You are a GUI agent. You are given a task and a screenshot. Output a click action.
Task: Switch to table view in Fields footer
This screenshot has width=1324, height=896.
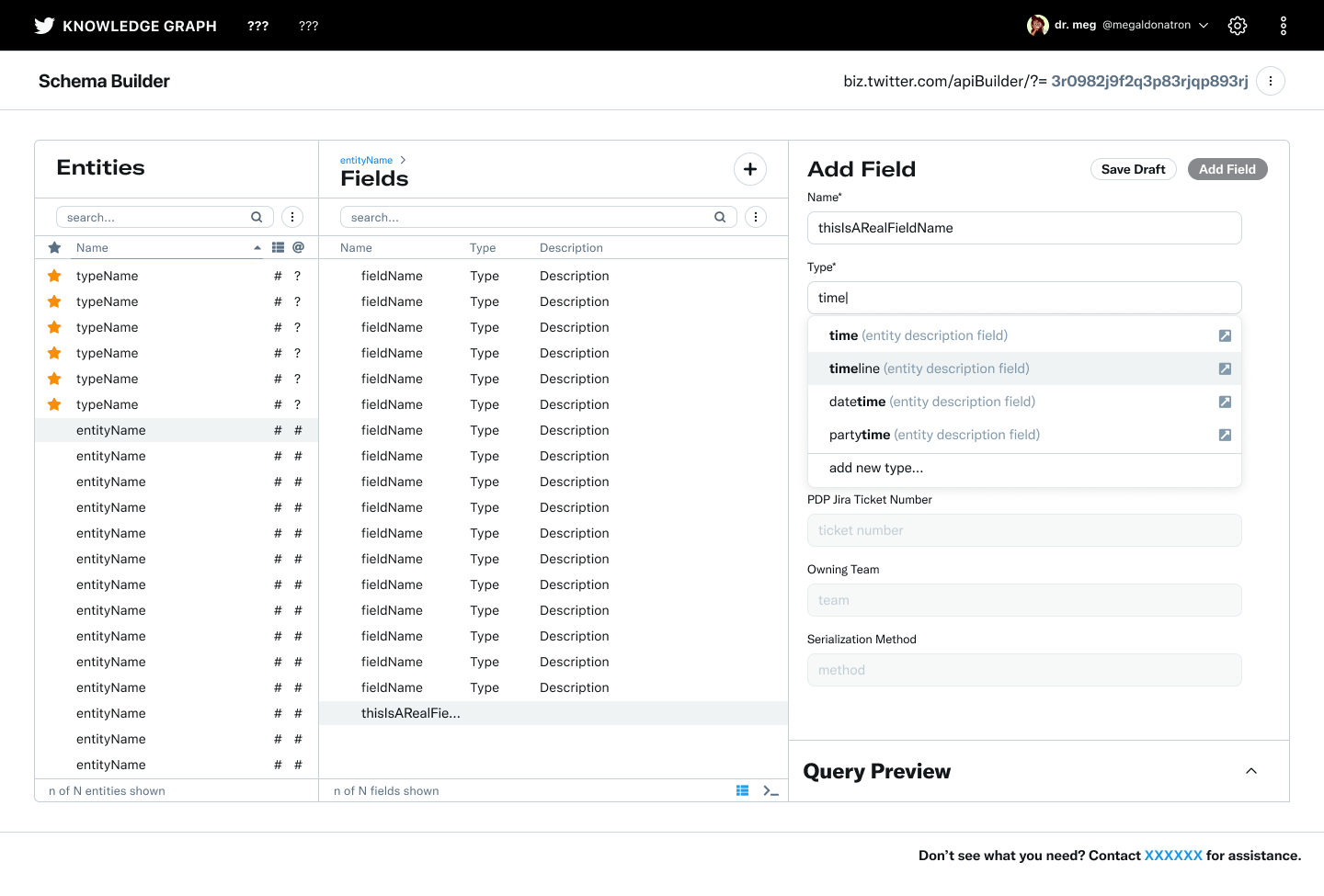pyautogui.click(x=742, y=790)
